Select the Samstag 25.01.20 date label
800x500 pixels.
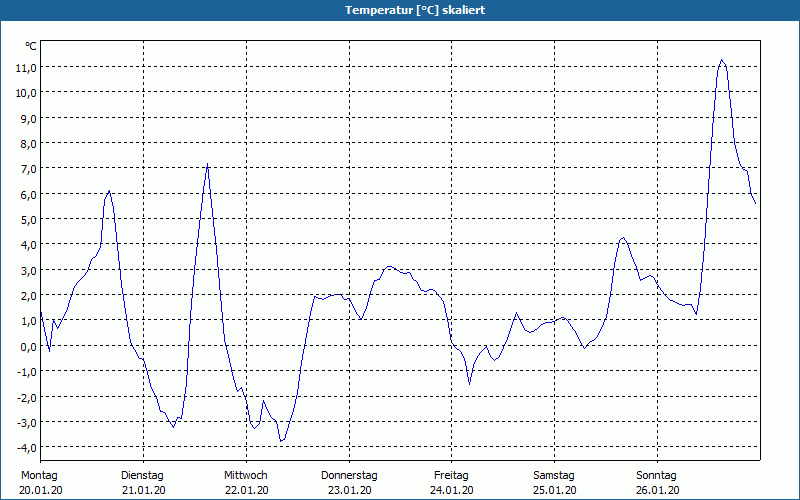(x=554, y=482)
